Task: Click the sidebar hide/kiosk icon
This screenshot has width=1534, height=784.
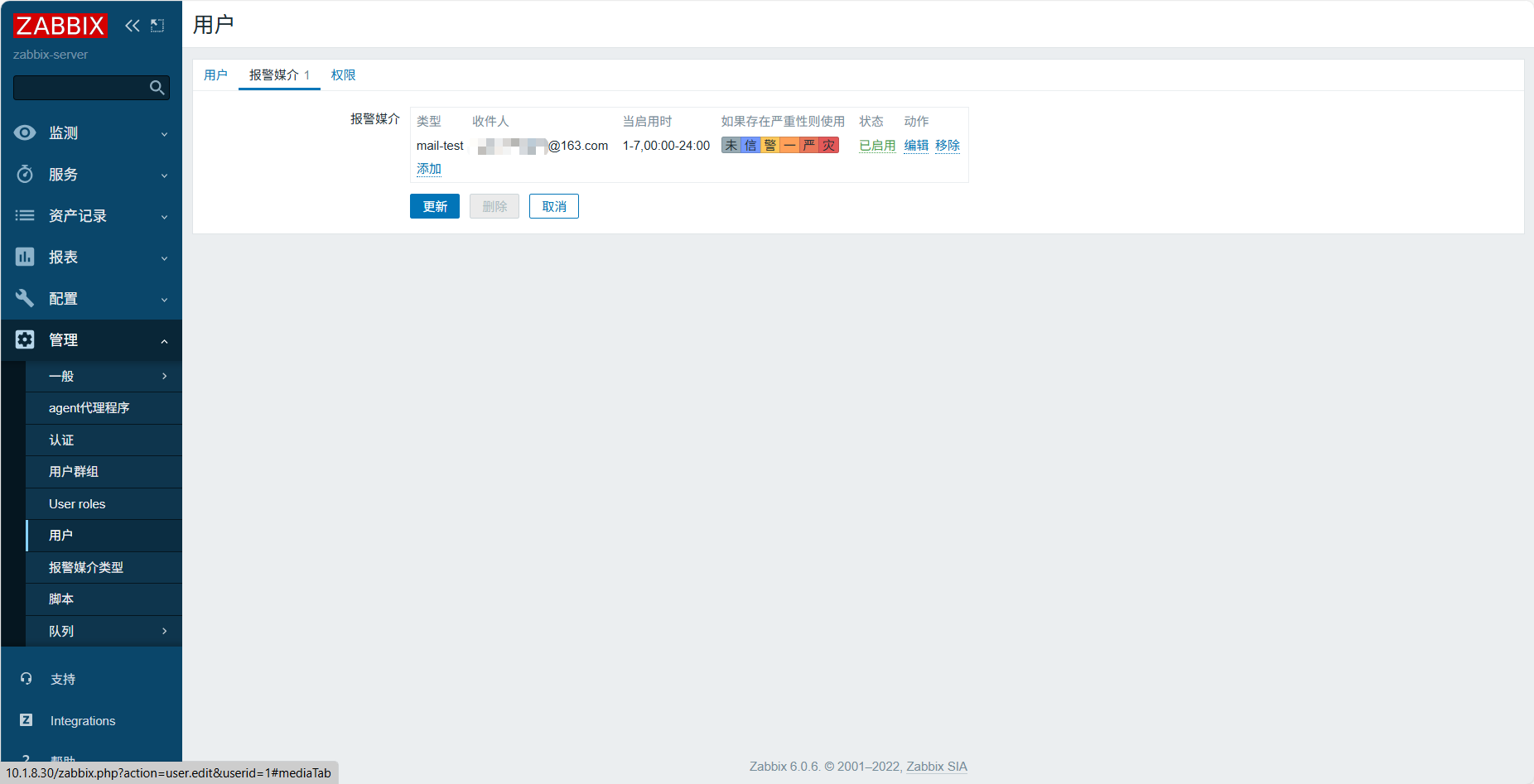Action: click(x=157, y=26)
